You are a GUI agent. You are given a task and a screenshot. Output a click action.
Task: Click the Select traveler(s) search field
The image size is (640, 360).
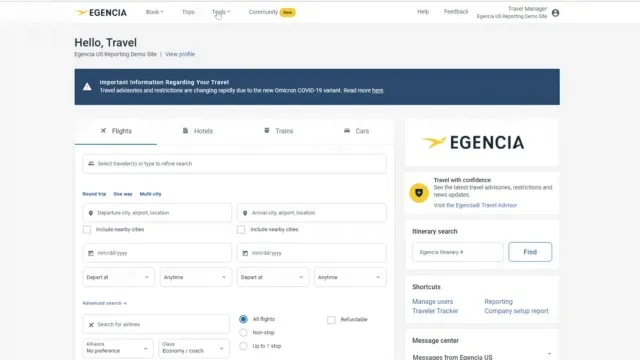click(x=234, y=164)
